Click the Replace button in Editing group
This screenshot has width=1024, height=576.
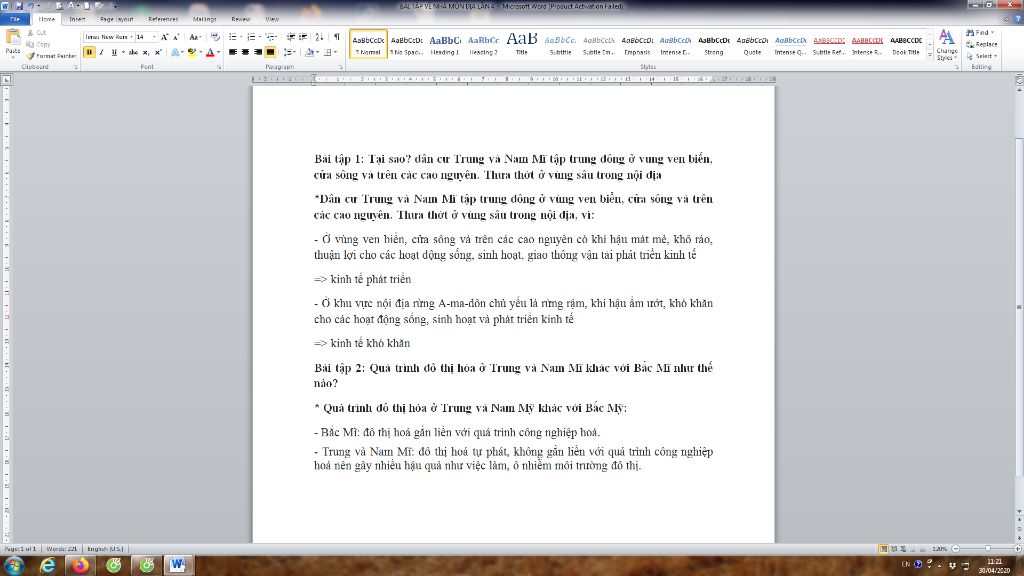tap(982, 44)
